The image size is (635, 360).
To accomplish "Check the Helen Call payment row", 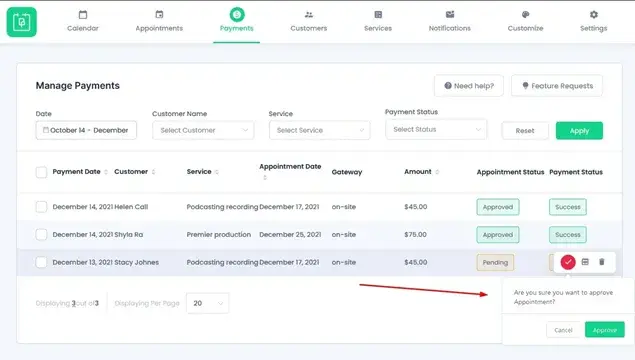I will tap(41, 207).
